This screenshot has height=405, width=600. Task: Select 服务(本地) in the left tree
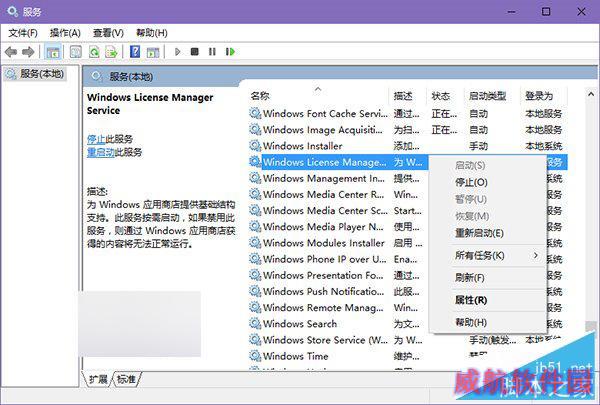pyautogui.click(x=35, y=73)
